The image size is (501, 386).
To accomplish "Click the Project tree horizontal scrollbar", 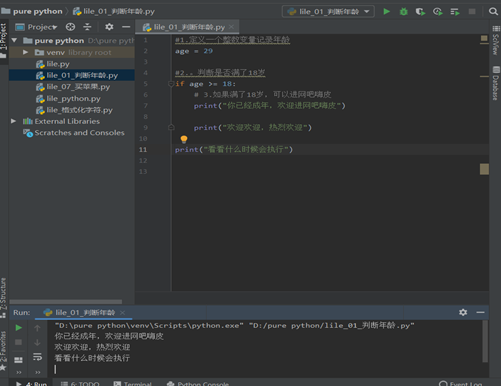I will [x=66, y=302].
